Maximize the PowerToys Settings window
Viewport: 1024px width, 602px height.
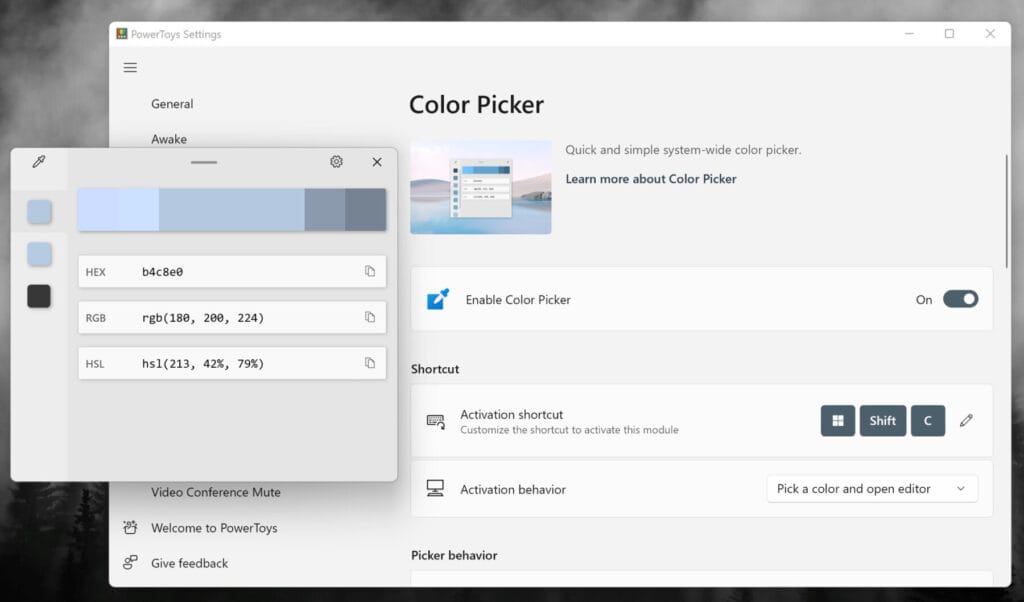(949, 34)
